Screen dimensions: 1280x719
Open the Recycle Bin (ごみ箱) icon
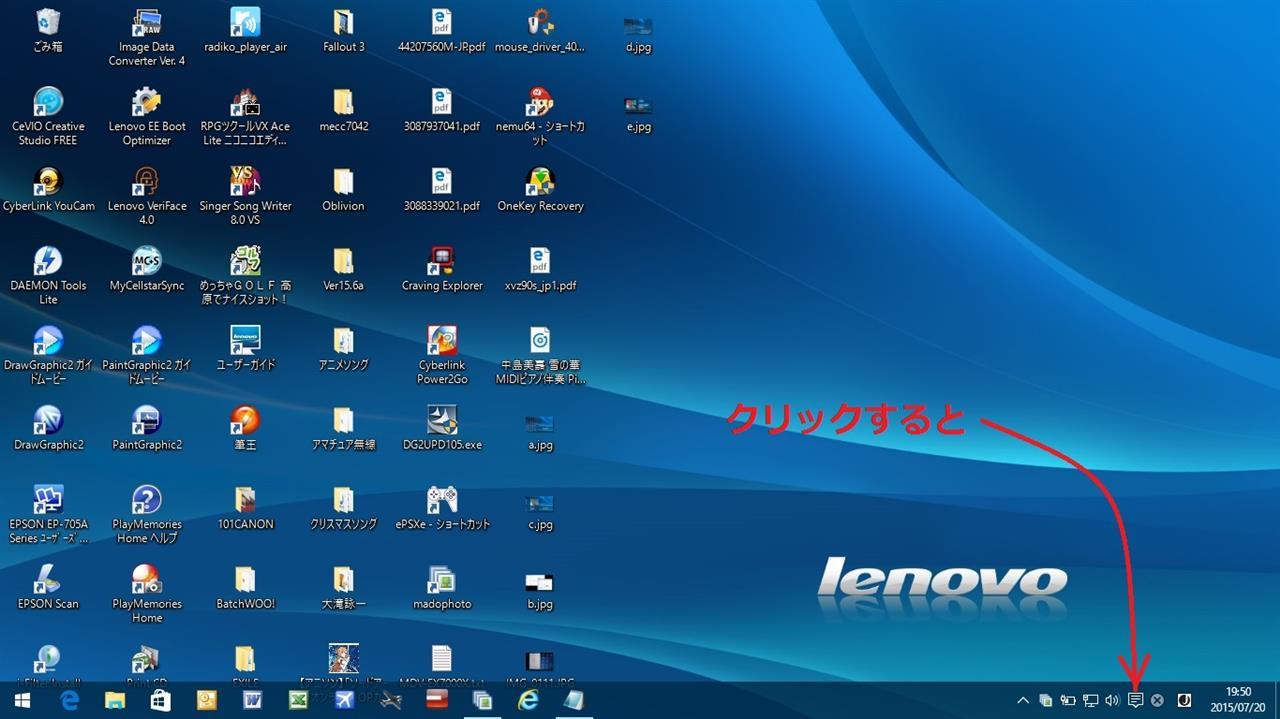(x=48, y=30)
